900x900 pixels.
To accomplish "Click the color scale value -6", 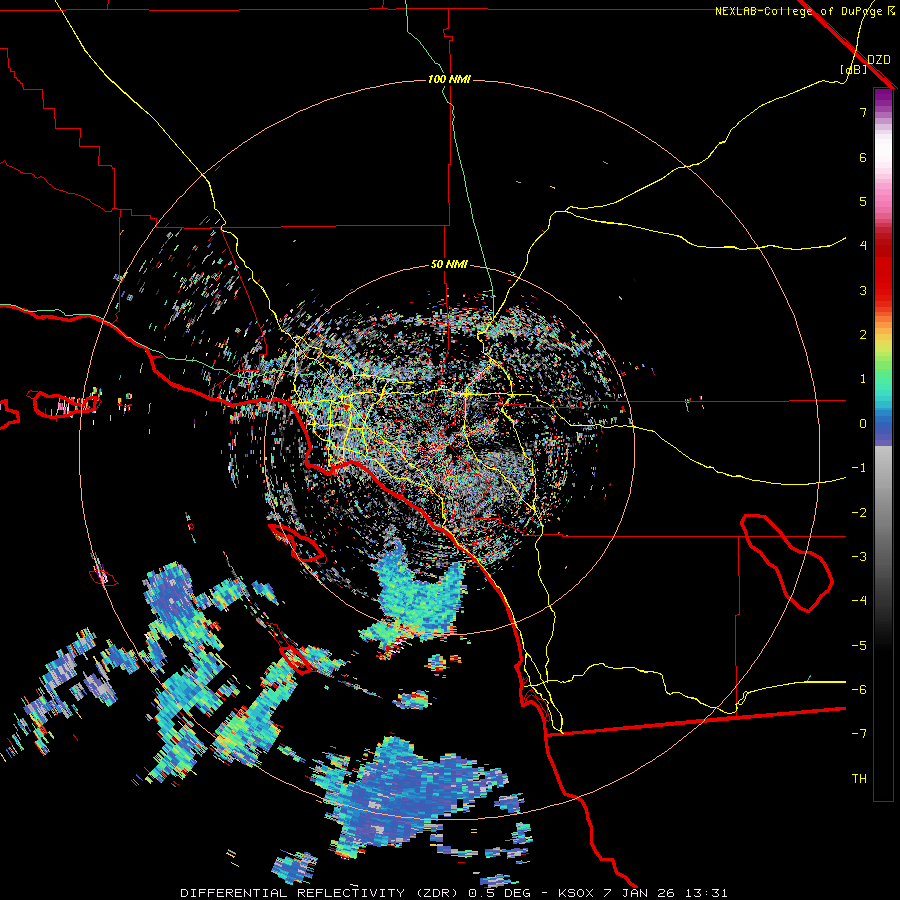I will pos(859,690).
